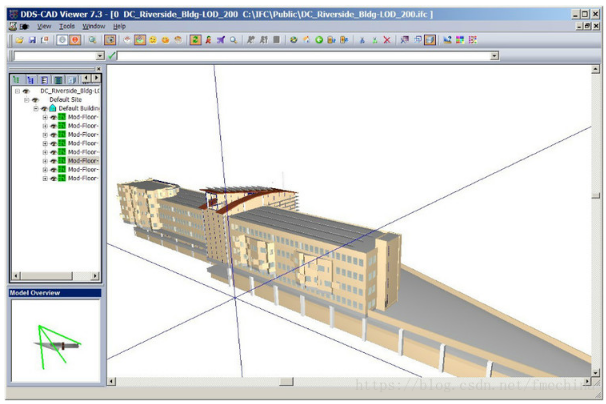Click the house icon next to the globe
The width and height of the screenshot is (606, 404).
point(306,40)
